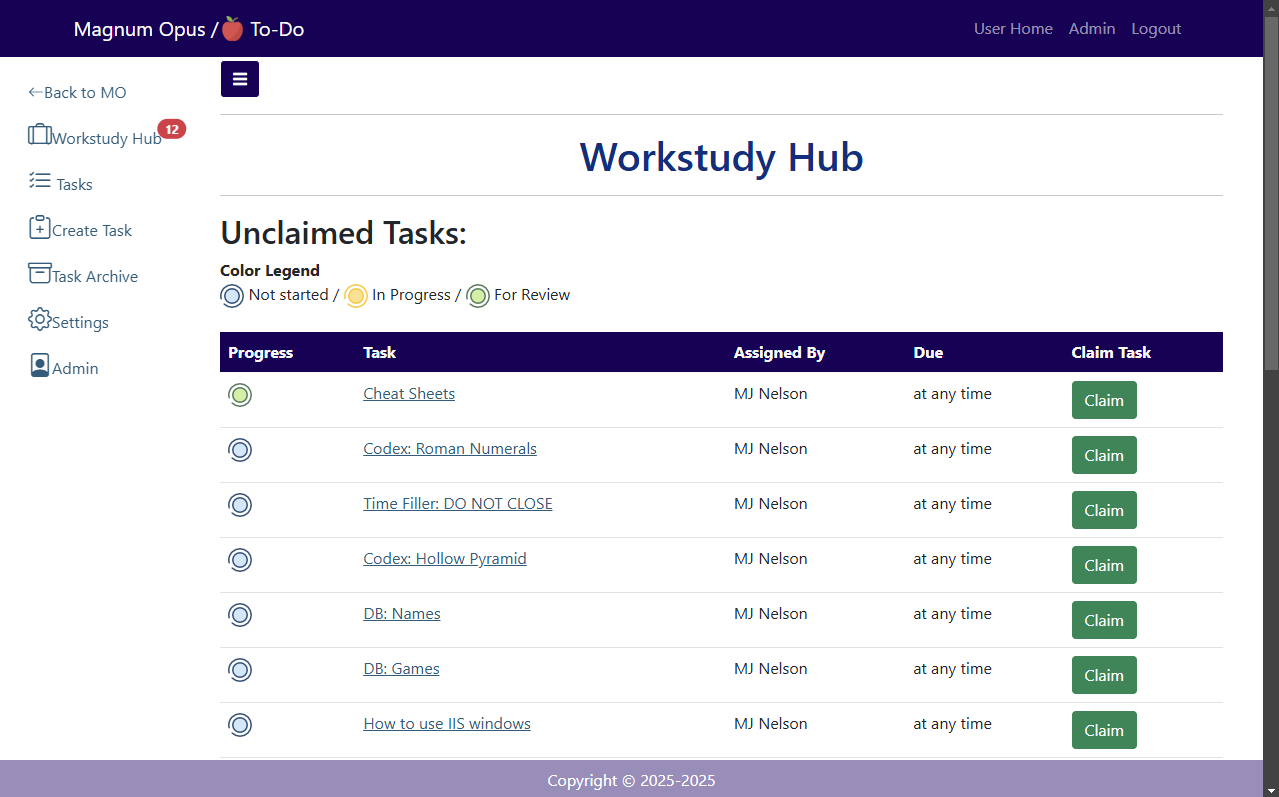Click the Codex: Roman Numerals progress circle
The height and width of the screenshot is (797, 1279).
pos(240,450)
